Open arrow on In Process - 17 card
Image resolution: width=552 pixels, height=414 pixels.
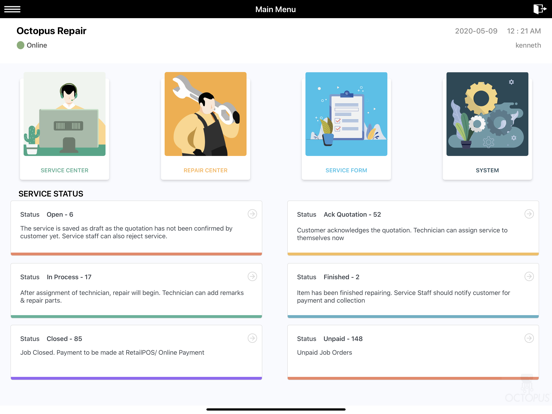[252, 277]
